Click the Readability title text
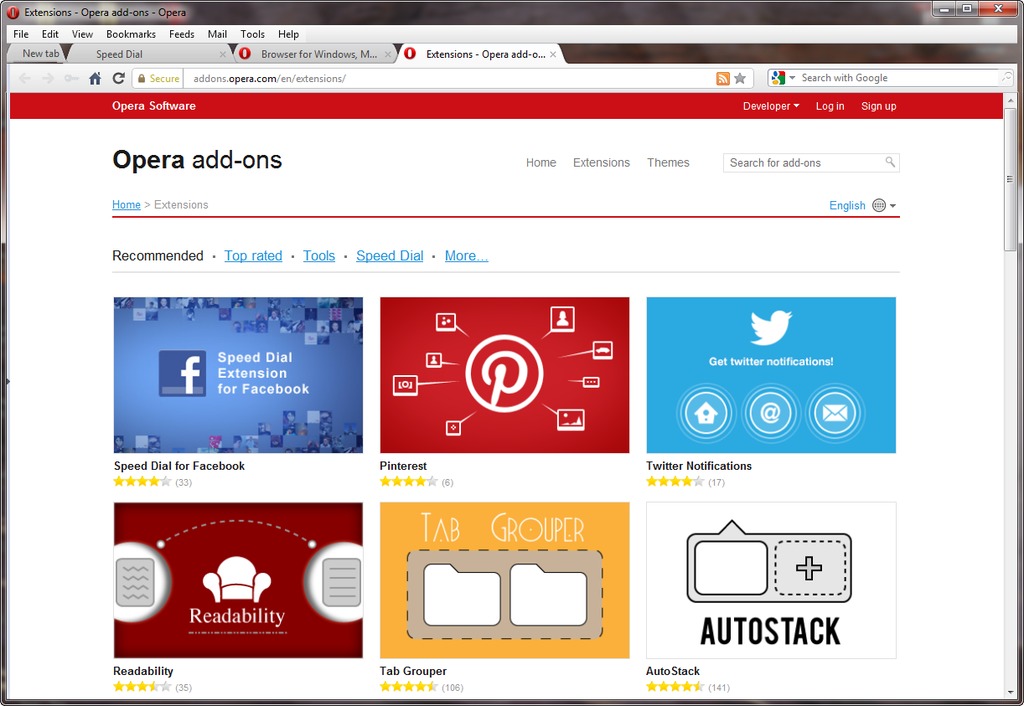 [x=143, y=671]
